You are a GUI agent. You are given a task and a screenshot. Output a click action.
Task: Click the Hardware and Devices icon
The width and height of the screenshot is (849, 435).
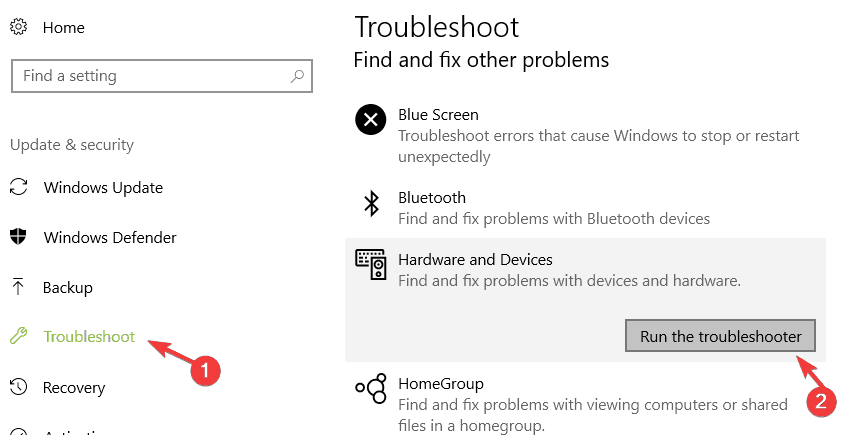370,265
